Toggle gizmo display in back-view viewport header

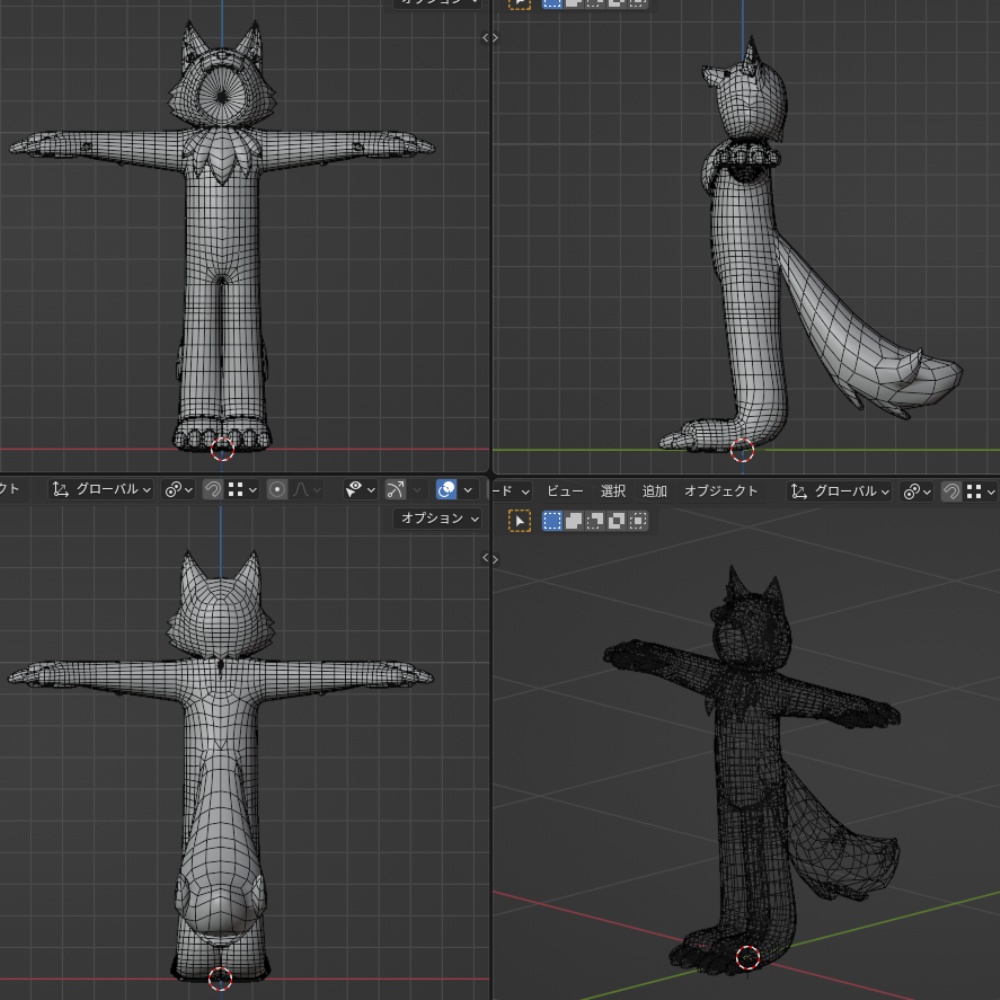[395, 490]
